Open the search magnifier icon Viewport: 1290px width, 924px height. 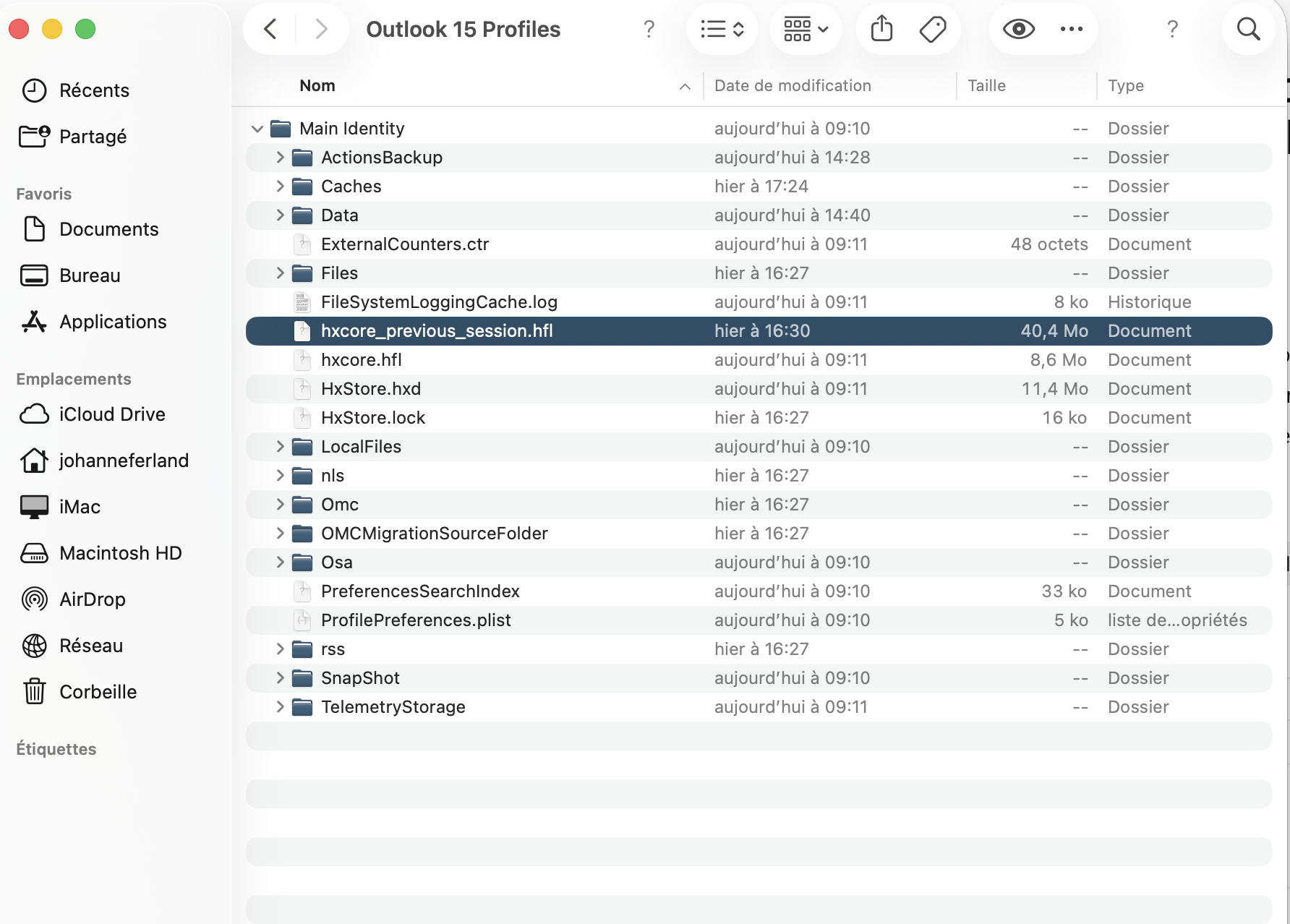[x=1248, y=29]
